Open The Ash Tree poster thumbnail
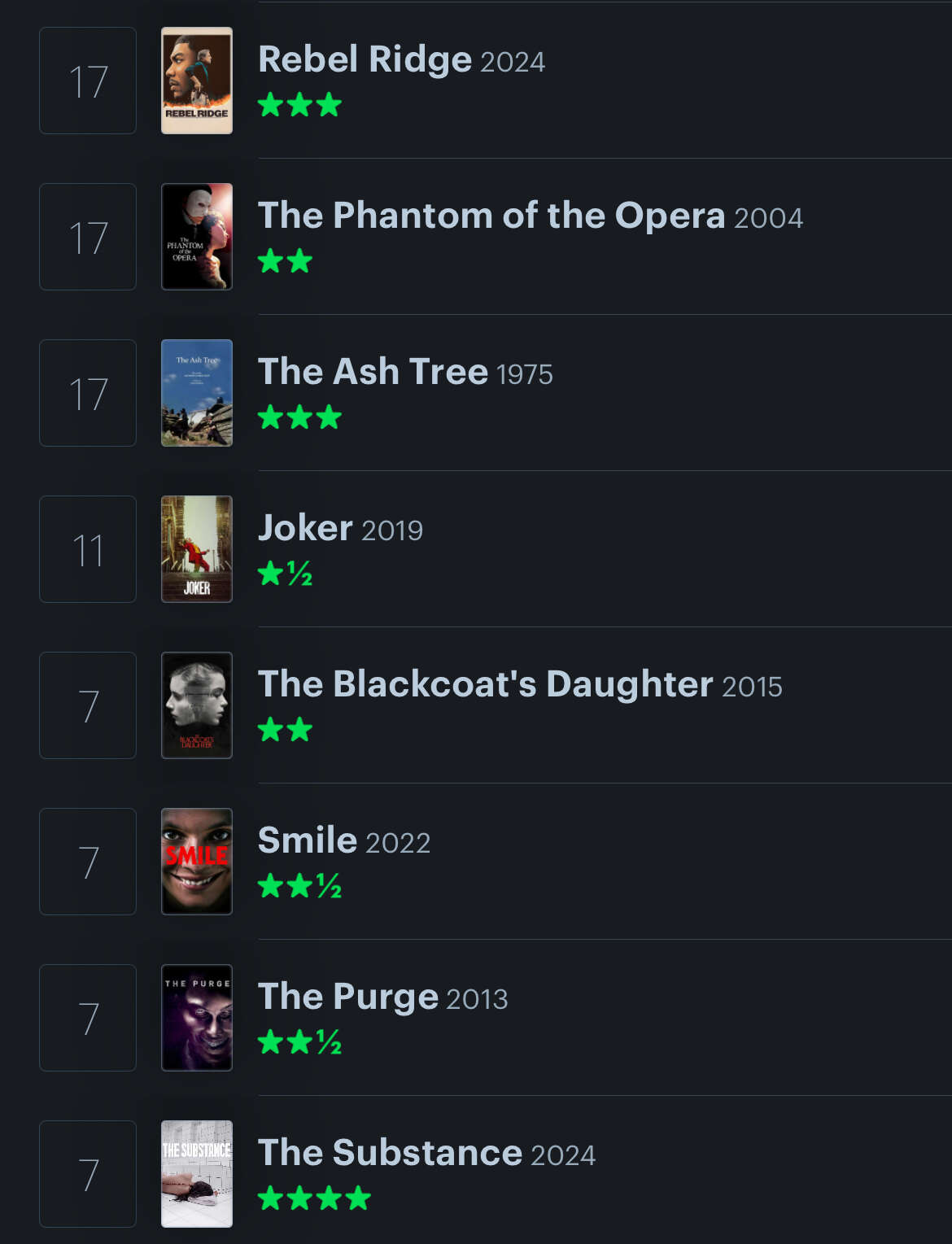The width and height of the screenshot is (952, 1244). pyautogui.click(x=197, y=393)
